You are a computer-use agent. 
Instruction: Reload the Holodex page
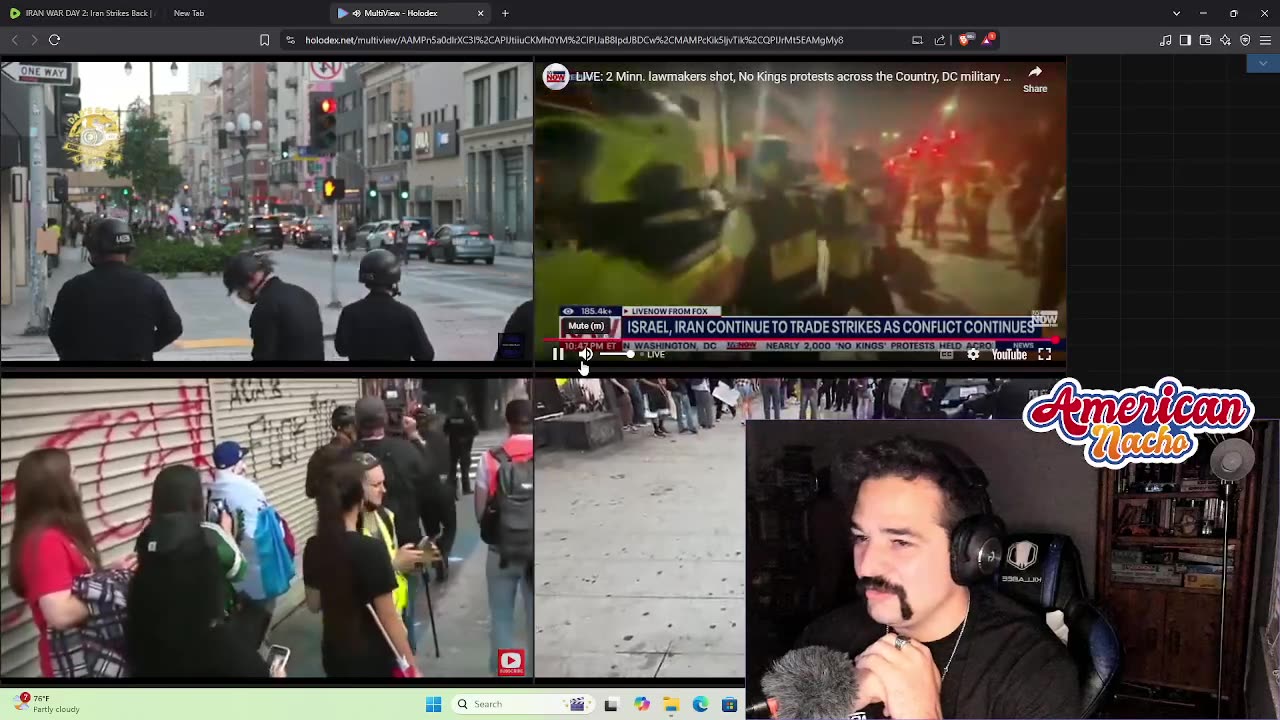click(54, 40)
